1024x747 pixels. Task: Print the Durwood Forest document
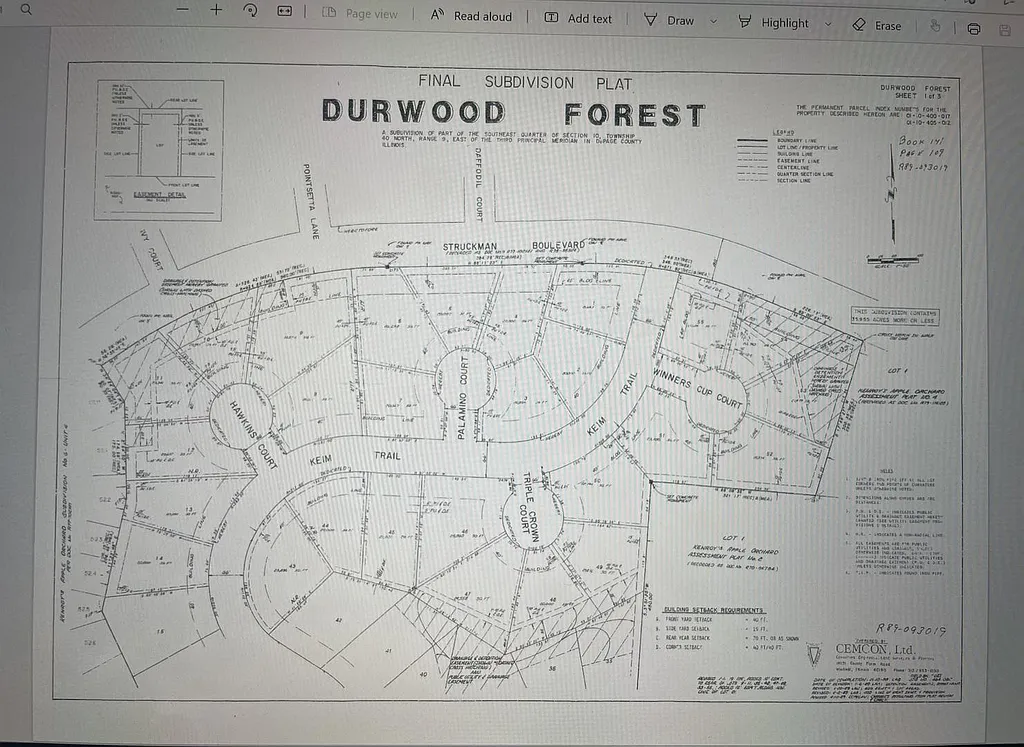[x=975, y=25]
